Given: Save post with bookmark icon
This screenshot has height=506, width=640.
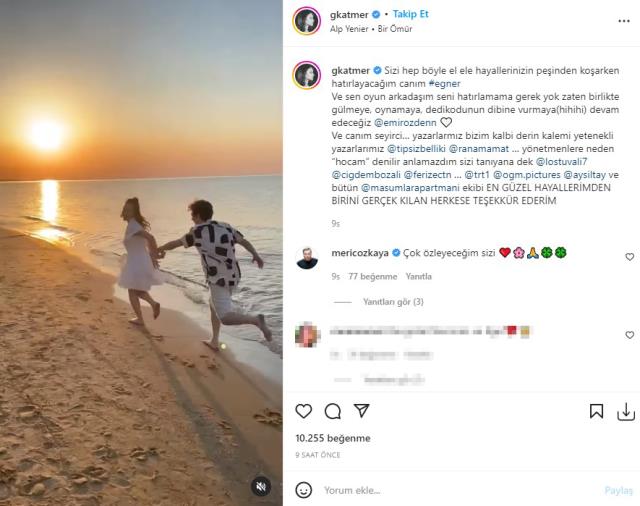Looking at the screenshot, I should pos(597,411).
